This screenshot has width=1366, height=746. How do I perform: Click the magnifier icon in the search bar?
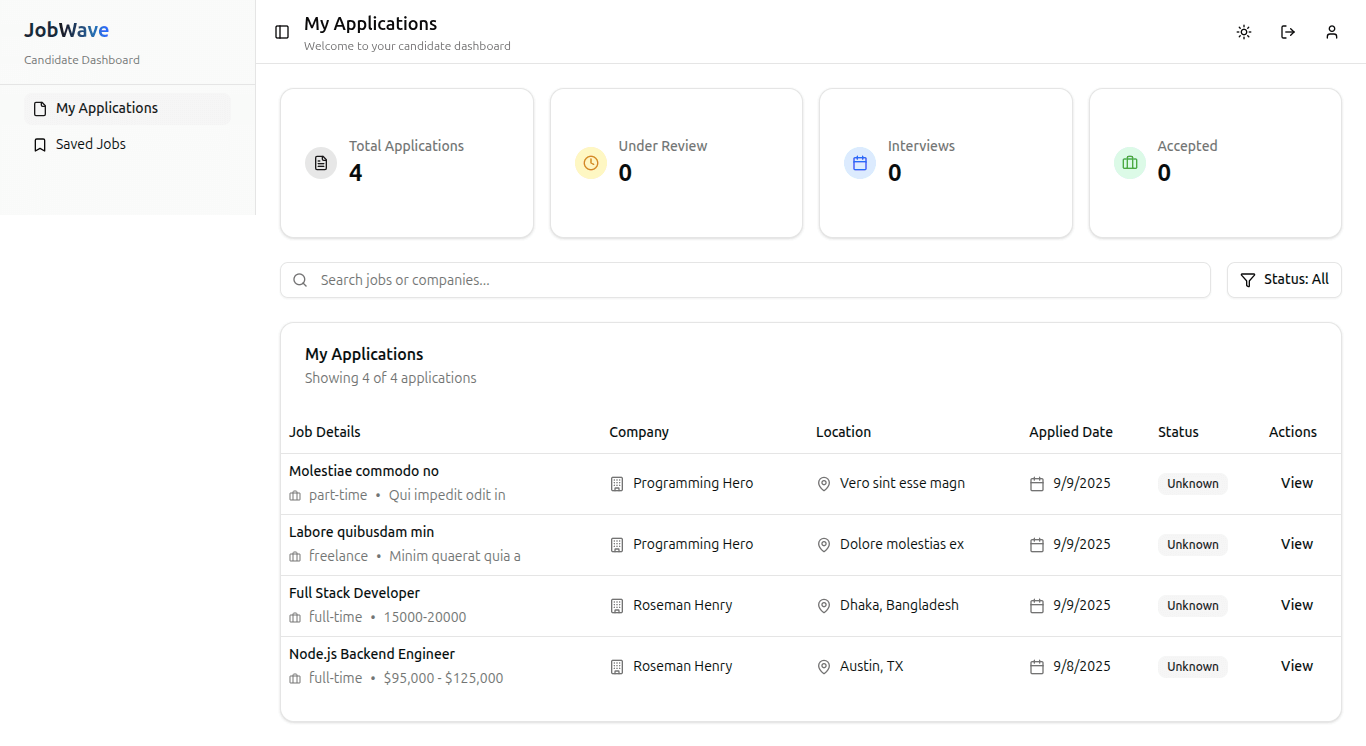300,280
